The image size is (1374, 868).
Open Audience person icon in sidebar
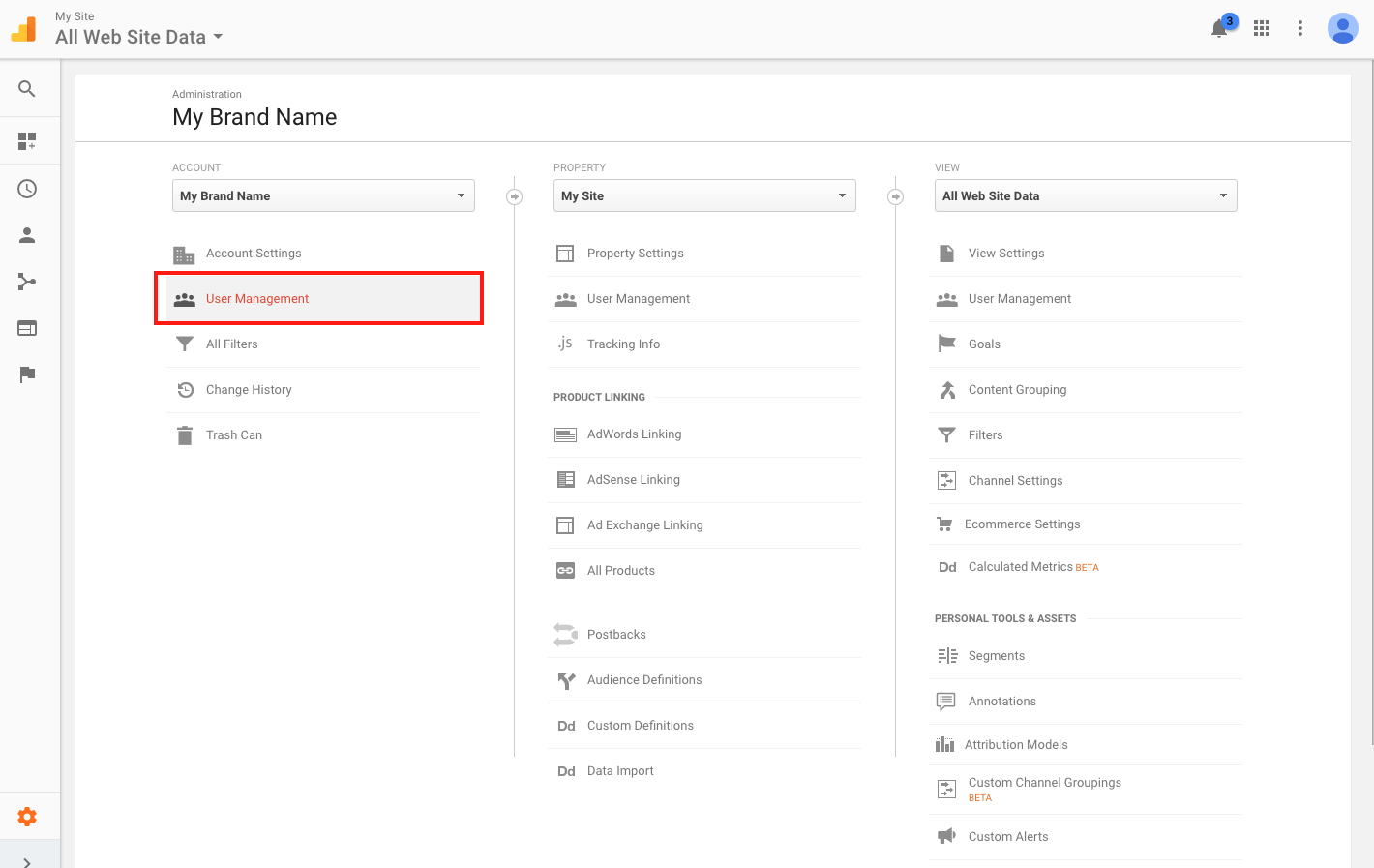coord(27,235)
